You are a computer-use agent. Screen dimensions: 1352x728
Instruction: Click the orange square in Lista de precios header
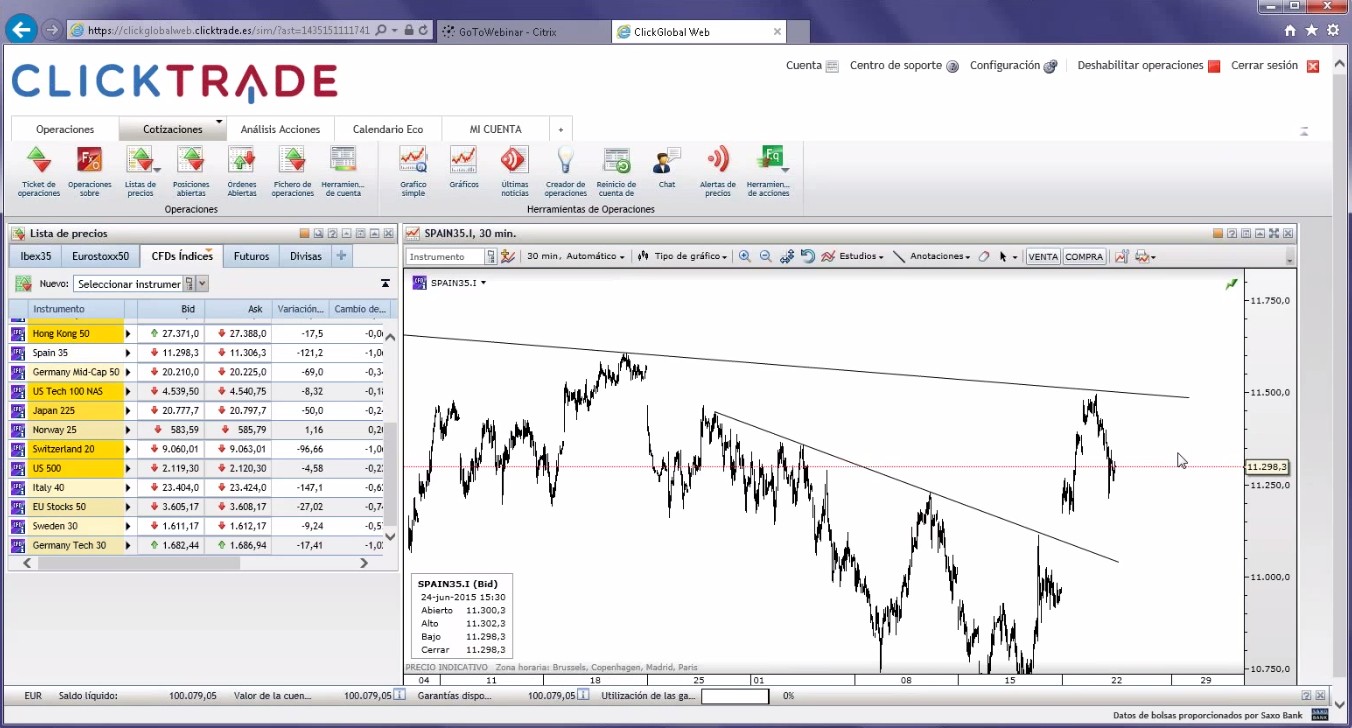(x=304, y=233)
